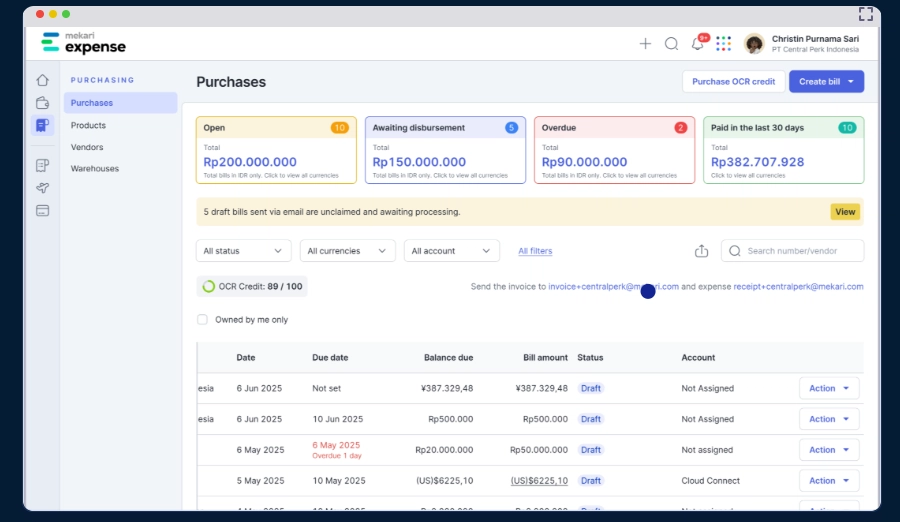Open the home icon in the sidebar
The width and height of the screenshot is (900, 522).
tap(42, 80)
